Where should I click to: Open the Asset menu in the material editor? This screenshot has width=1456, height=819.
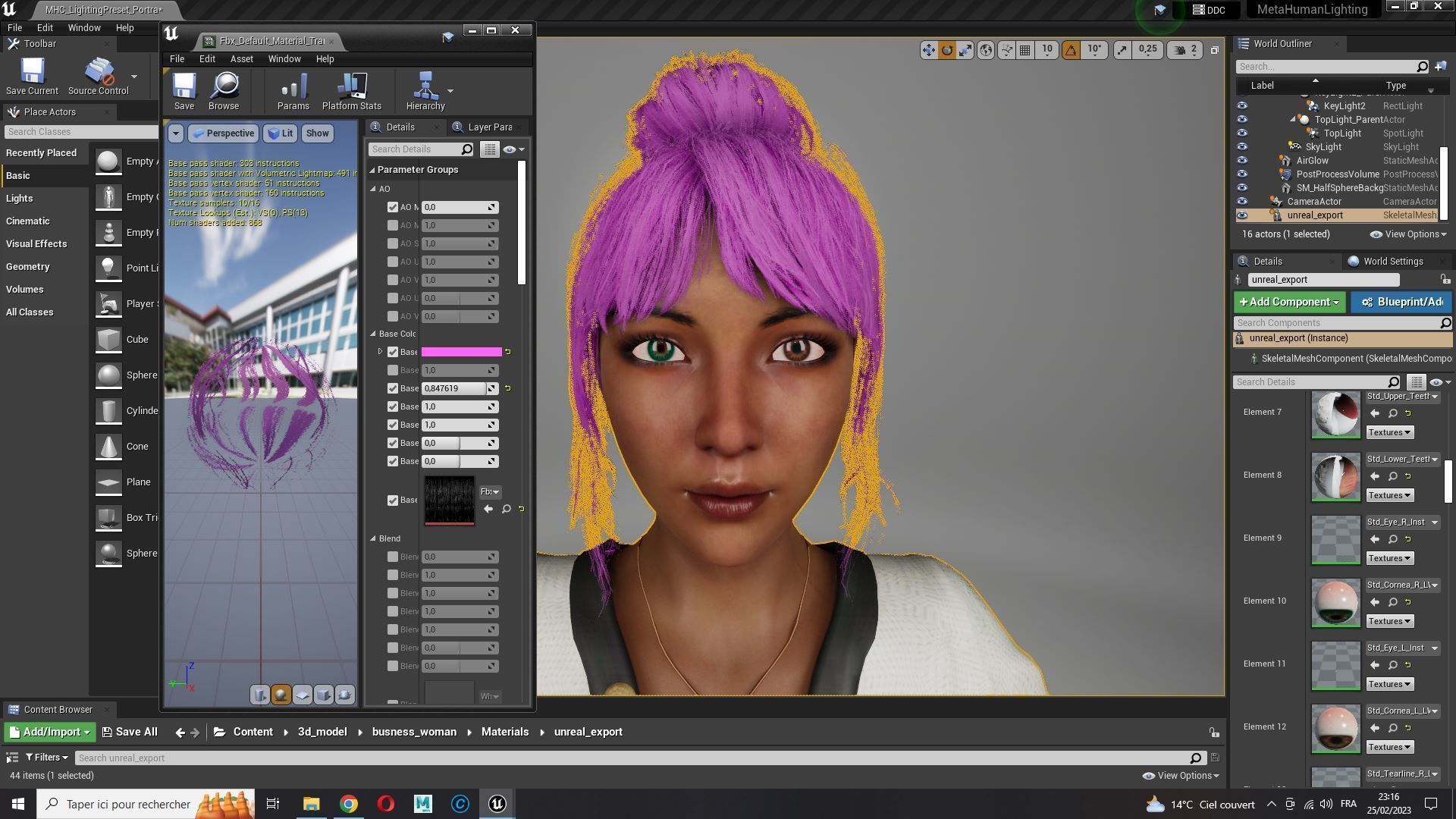pyautogui.click(x=241, y=59)
